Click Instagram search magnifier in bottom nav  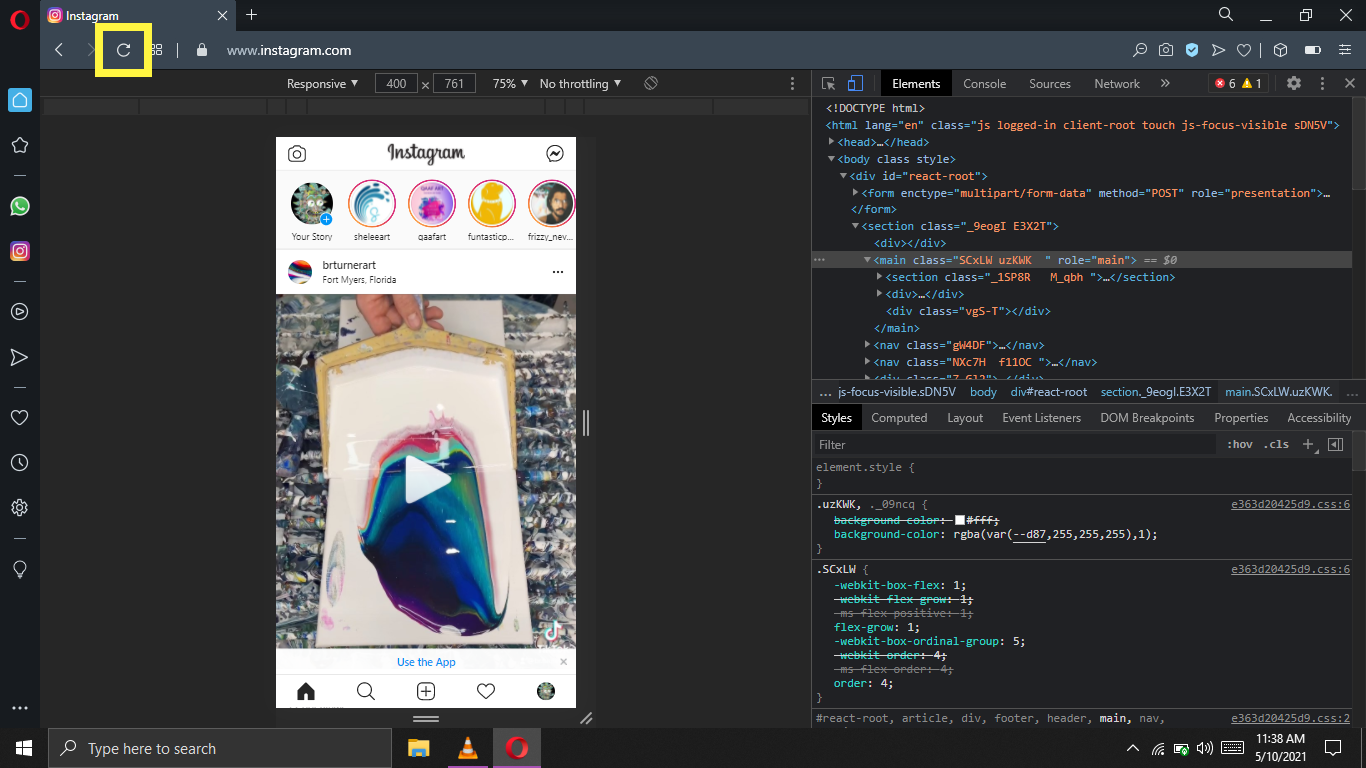(x=366, y=691)
